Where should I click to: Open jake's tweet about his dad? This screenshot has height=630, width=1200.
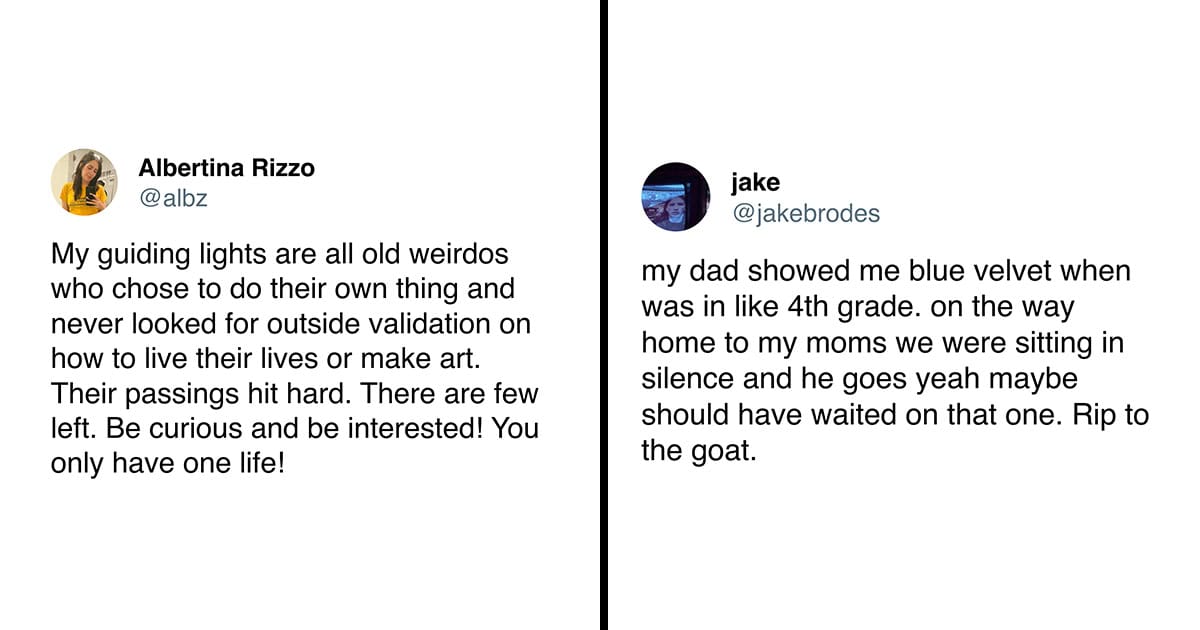(895, 361)
